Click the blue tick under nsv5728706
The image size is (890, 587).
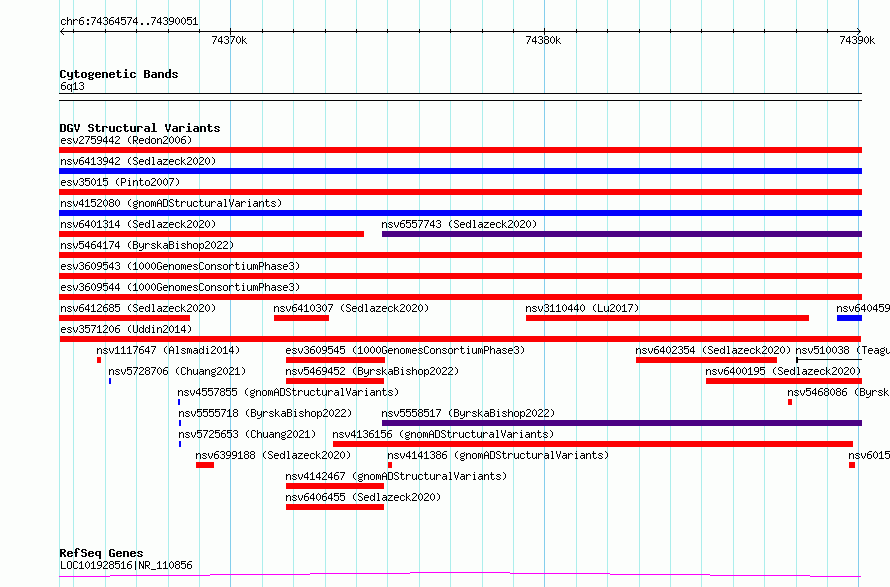tap(110, 381)
